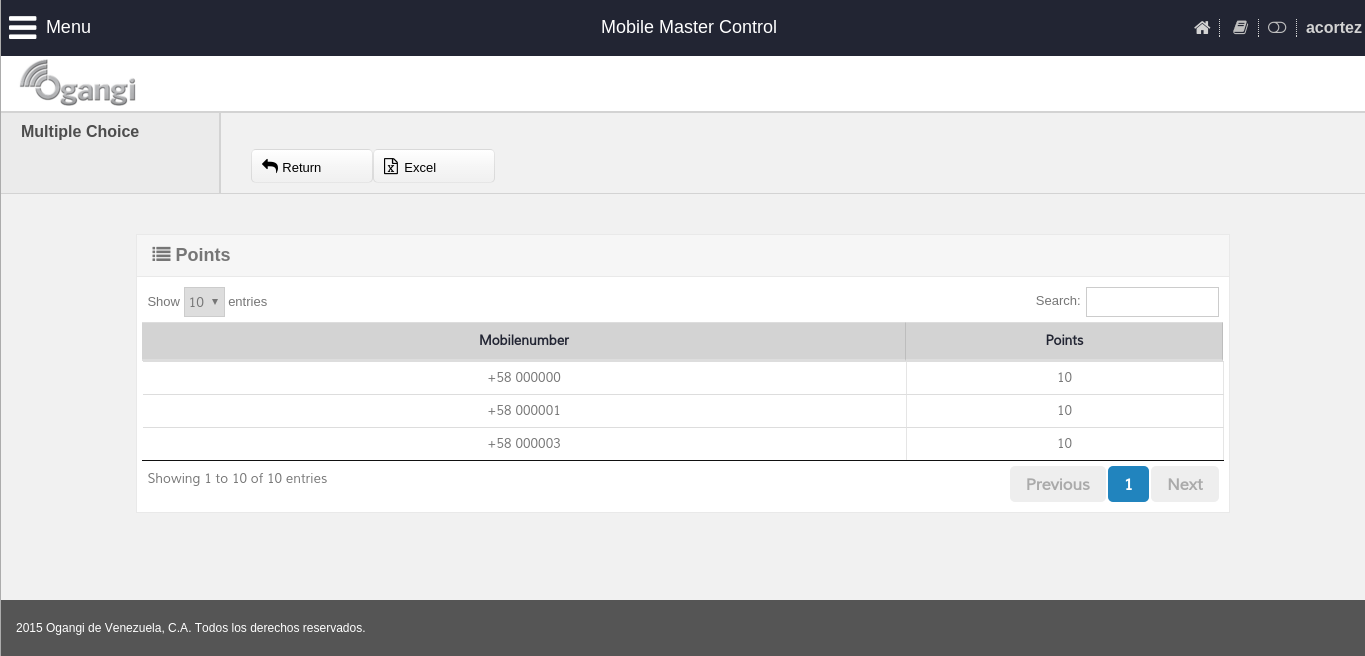Viewport: 1365px width, 656px height.
Task: Export the table with Excel button
Action: (x=434, y=167)
